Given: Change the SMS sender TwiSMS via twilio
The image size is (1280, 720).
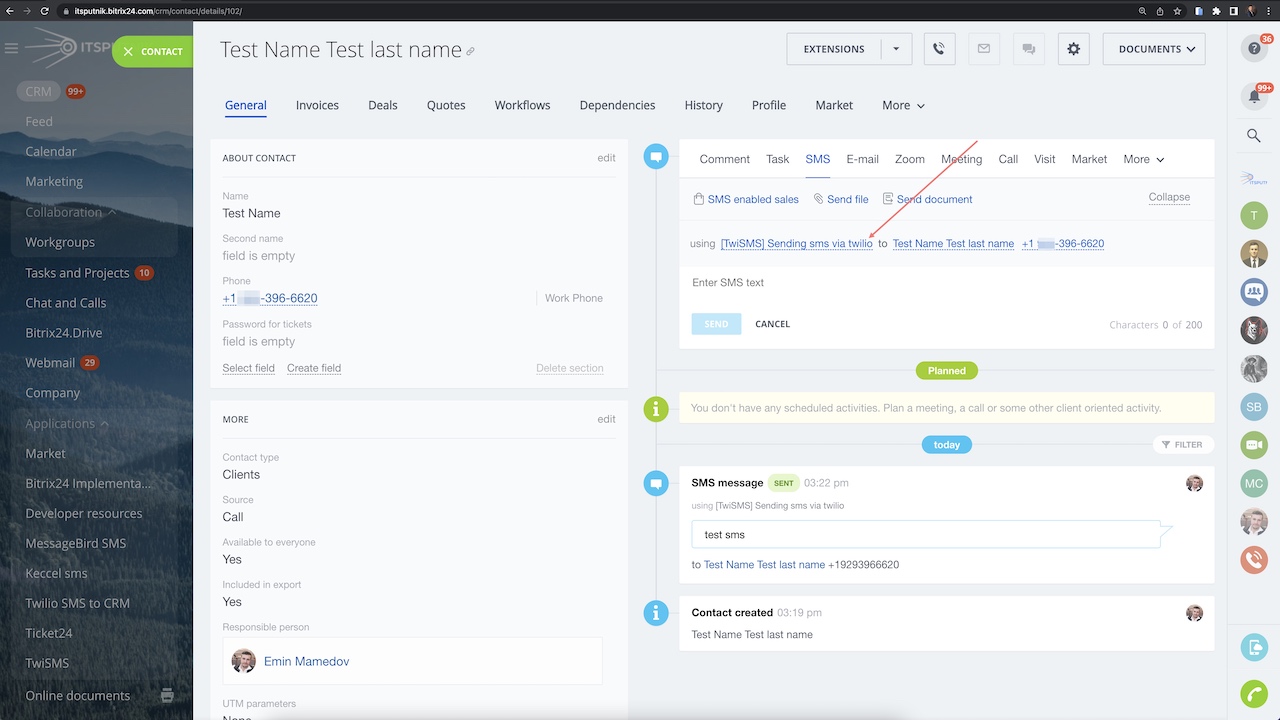Looking at the screenshot, I should pos(797,244).
